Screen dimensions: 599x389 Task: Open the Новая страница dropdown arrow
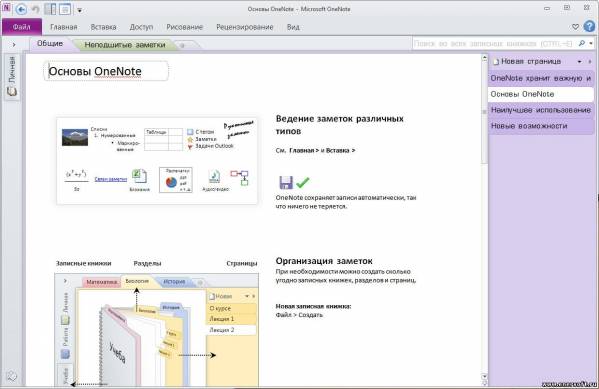pyautogui.click(x=580, y=62)
